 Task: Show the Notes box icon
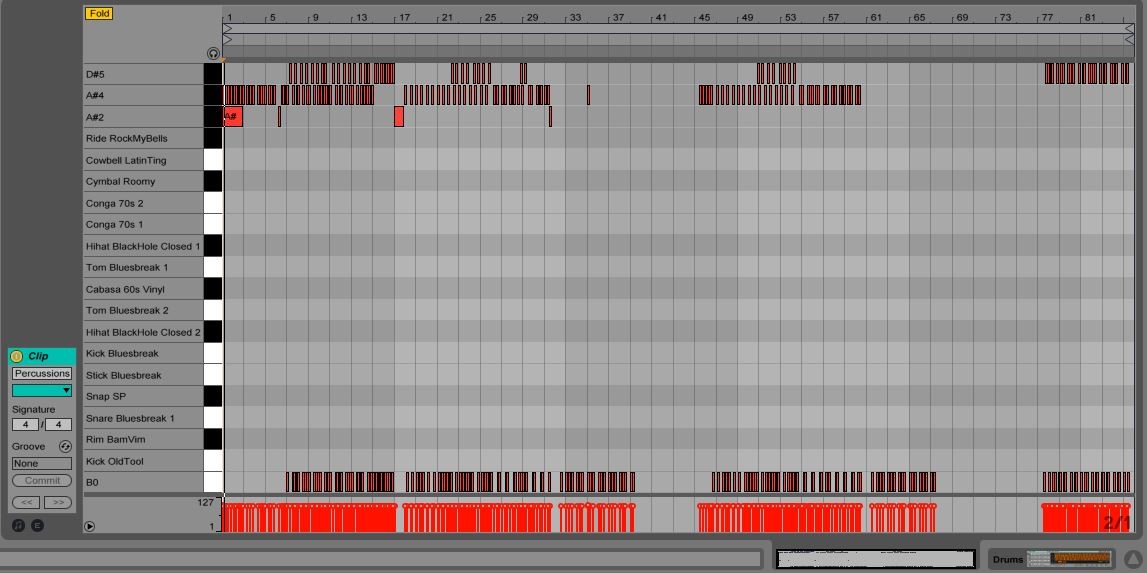coord(18,525)
